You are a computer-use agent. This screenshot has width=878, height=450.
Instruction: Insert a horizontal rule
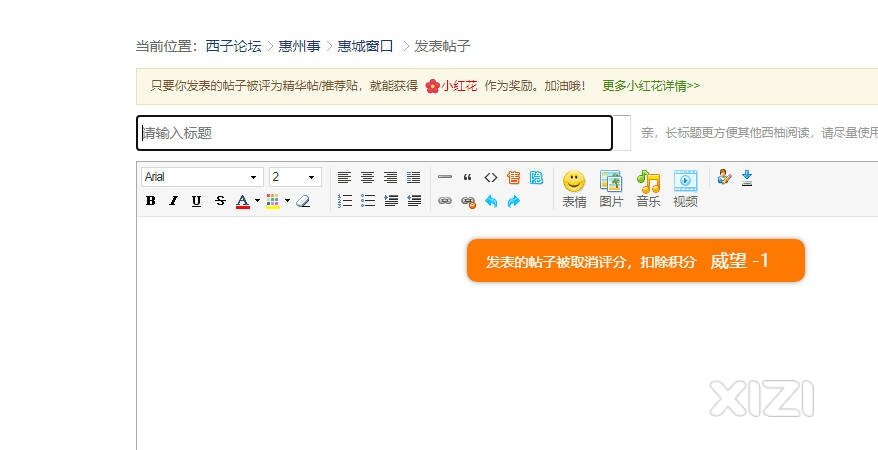click(x=445, y=177)
